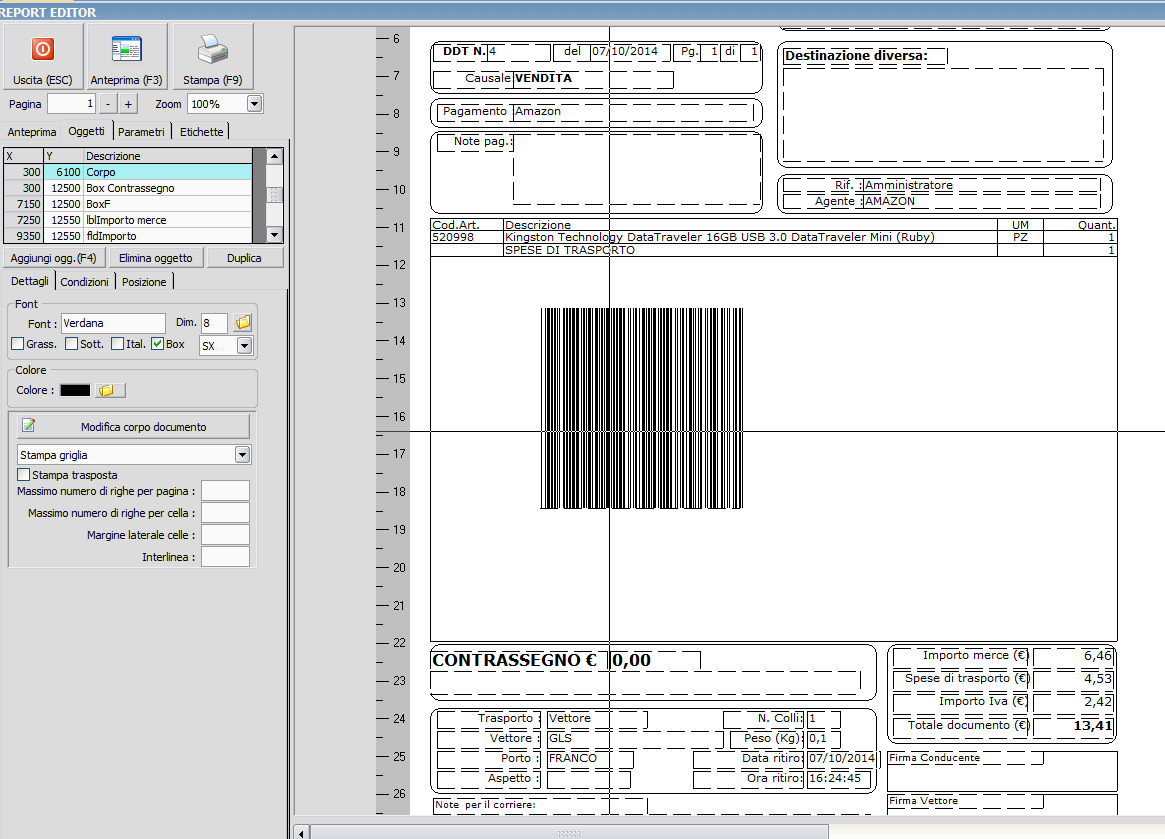The width and height of the screenshot is (1165, 839).
Task: Click the Uscita (ESC) exit icon
Action: 42,49
